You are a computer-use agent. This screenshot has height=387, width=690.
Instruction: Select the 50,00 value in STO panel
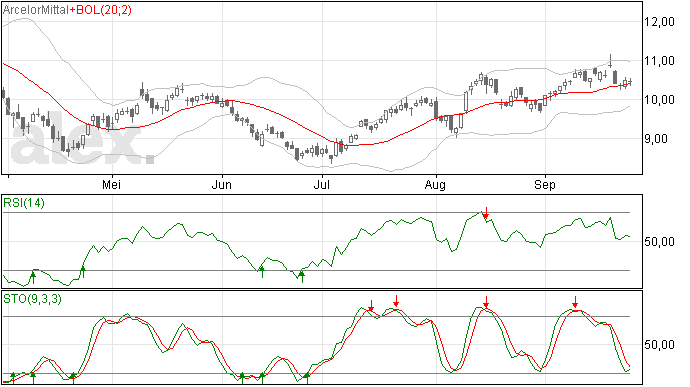click(x=659, y=345)
